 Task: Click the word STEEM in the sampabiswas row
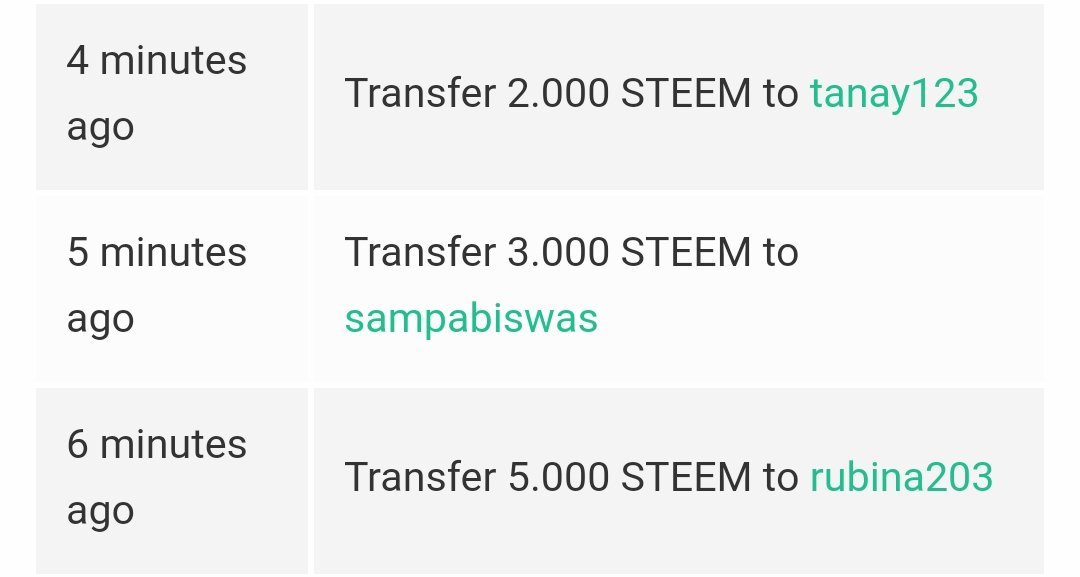[685, 252]
